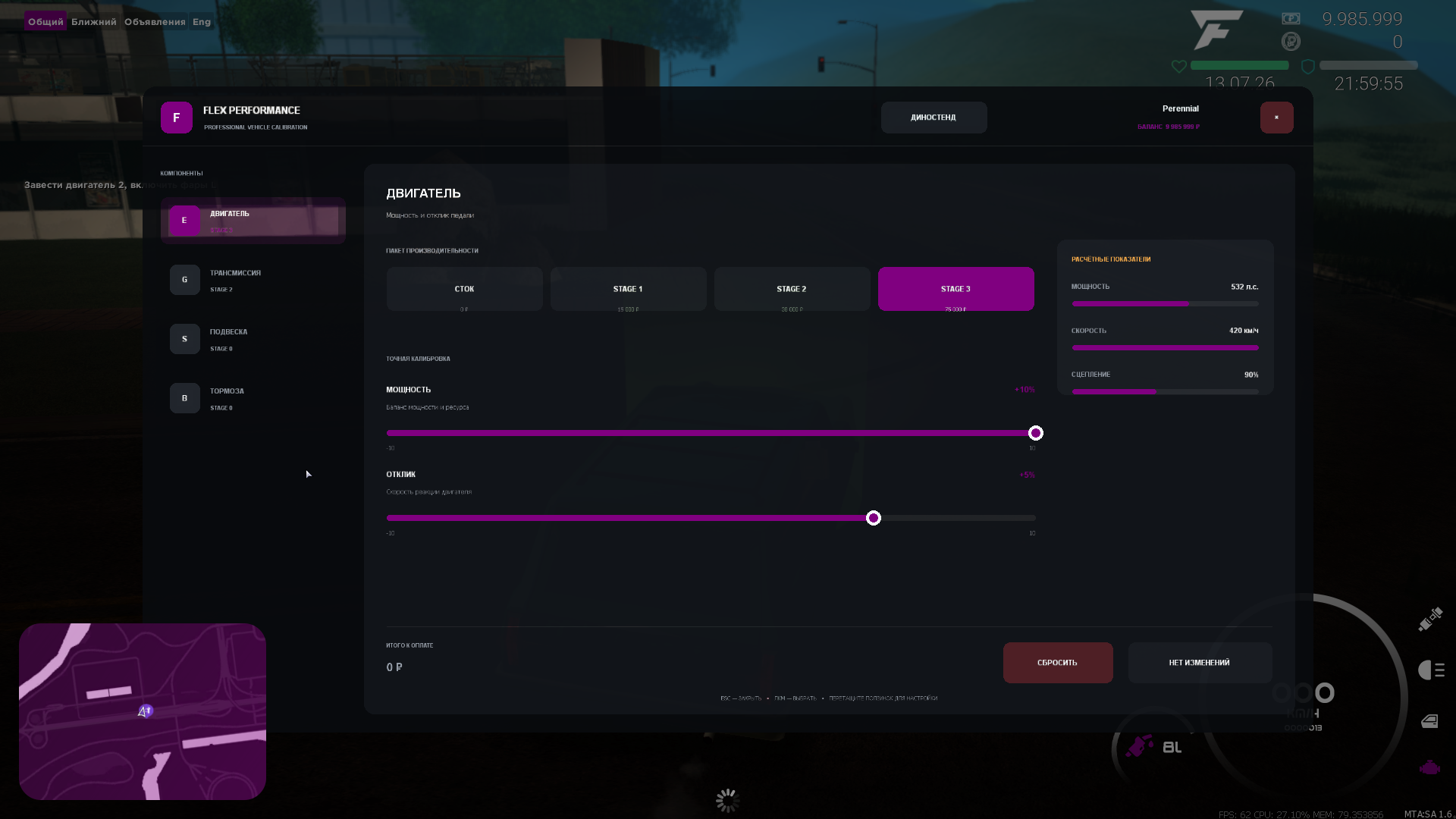Switch to the Ближний chat tab
Viewport: 1456px width, 819px height.
click(94, 22)
